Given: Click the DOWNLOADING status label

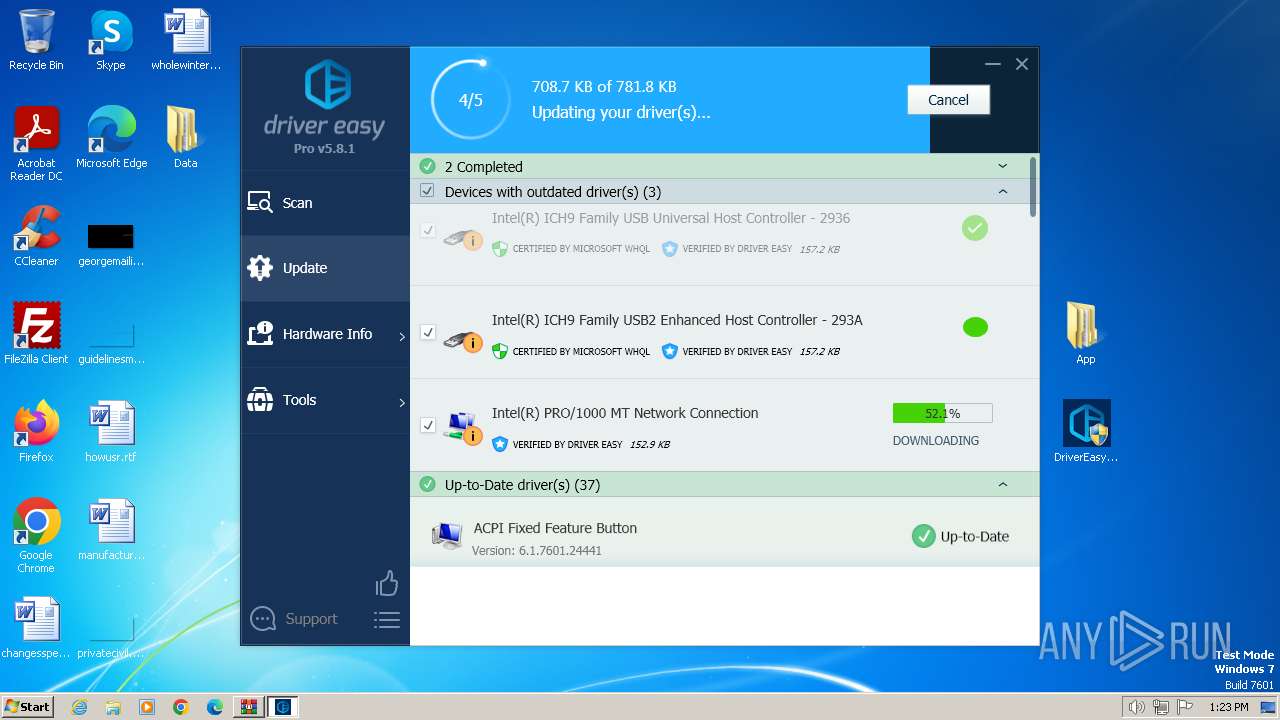Looking at the screenshot, I should pos(936,440).
